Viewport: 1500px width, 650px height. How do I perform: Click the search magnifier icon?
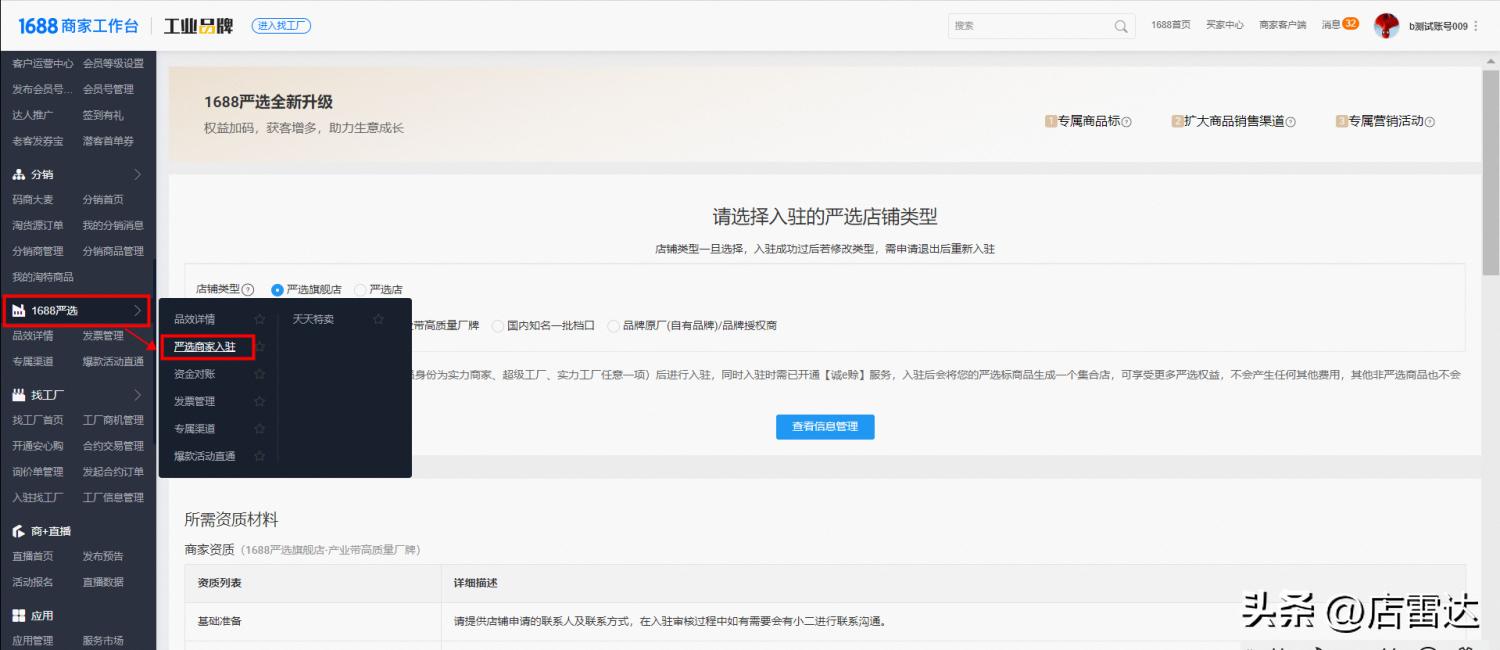click(x=1121, y=25)
